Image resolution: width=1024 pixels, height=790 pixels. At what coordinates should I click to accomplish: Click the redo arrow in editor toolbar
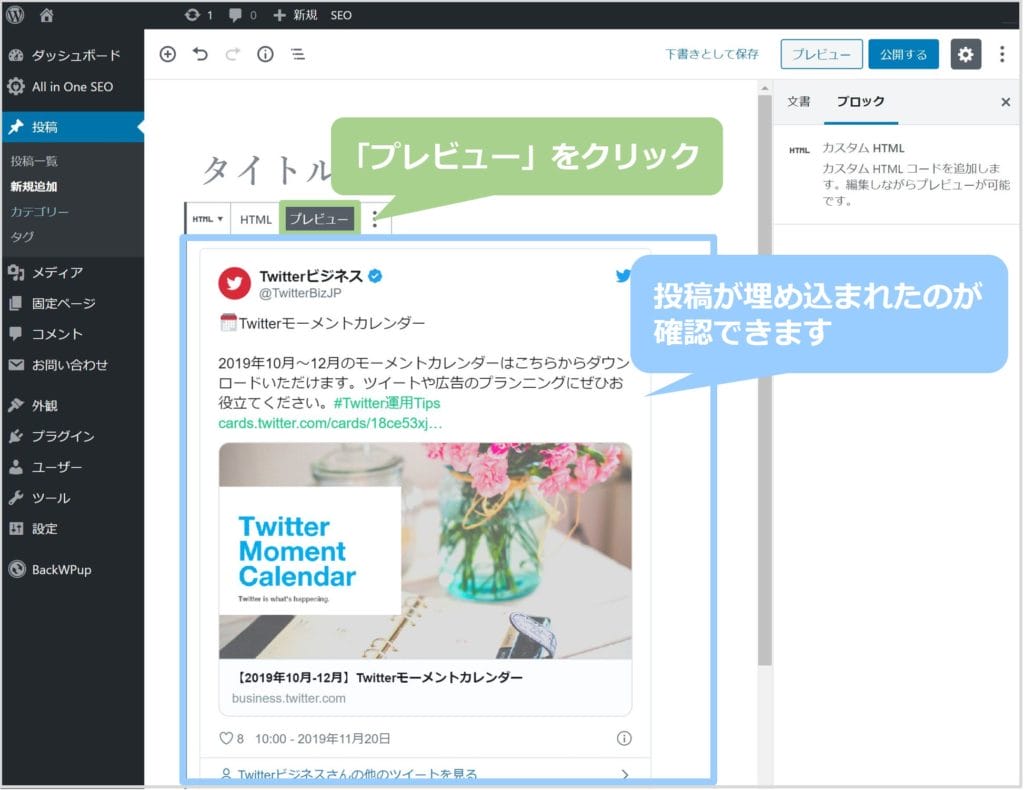coord(232,54)
